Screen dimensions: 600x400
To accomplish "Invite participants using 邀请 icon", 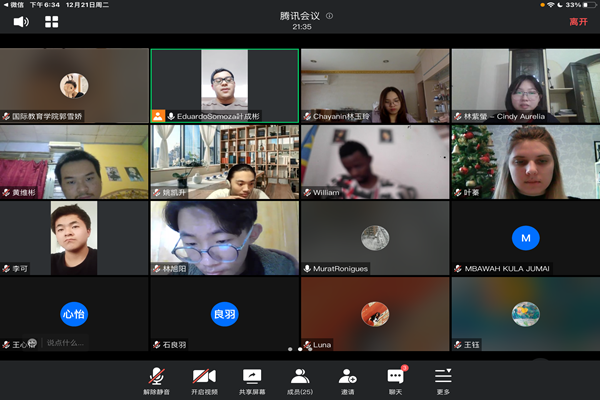I will coord(348,380).
